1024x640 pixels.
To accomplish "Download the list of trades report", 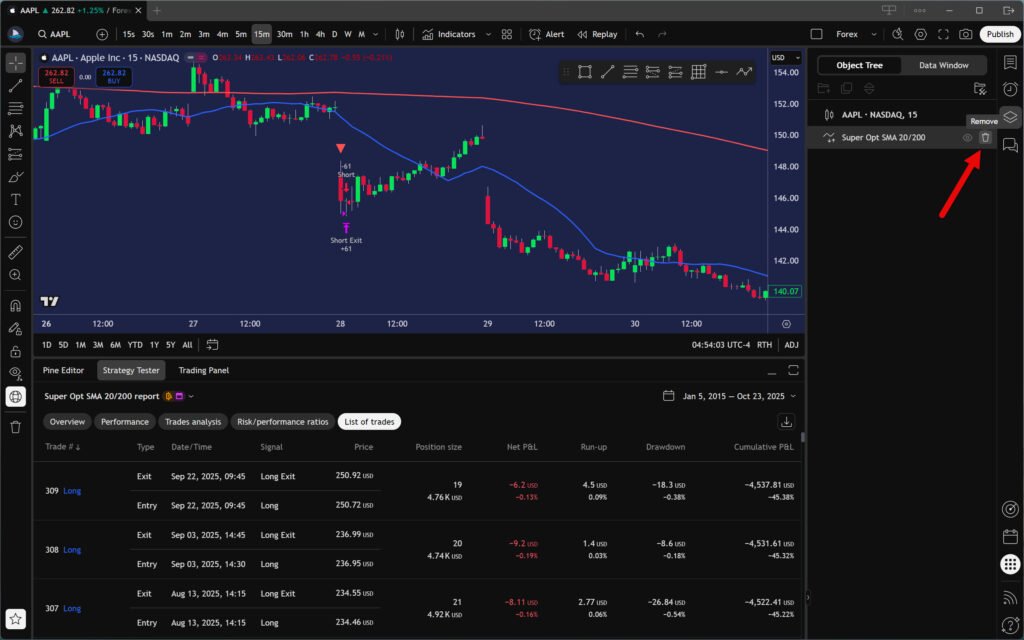I will (x=787, y=422).
